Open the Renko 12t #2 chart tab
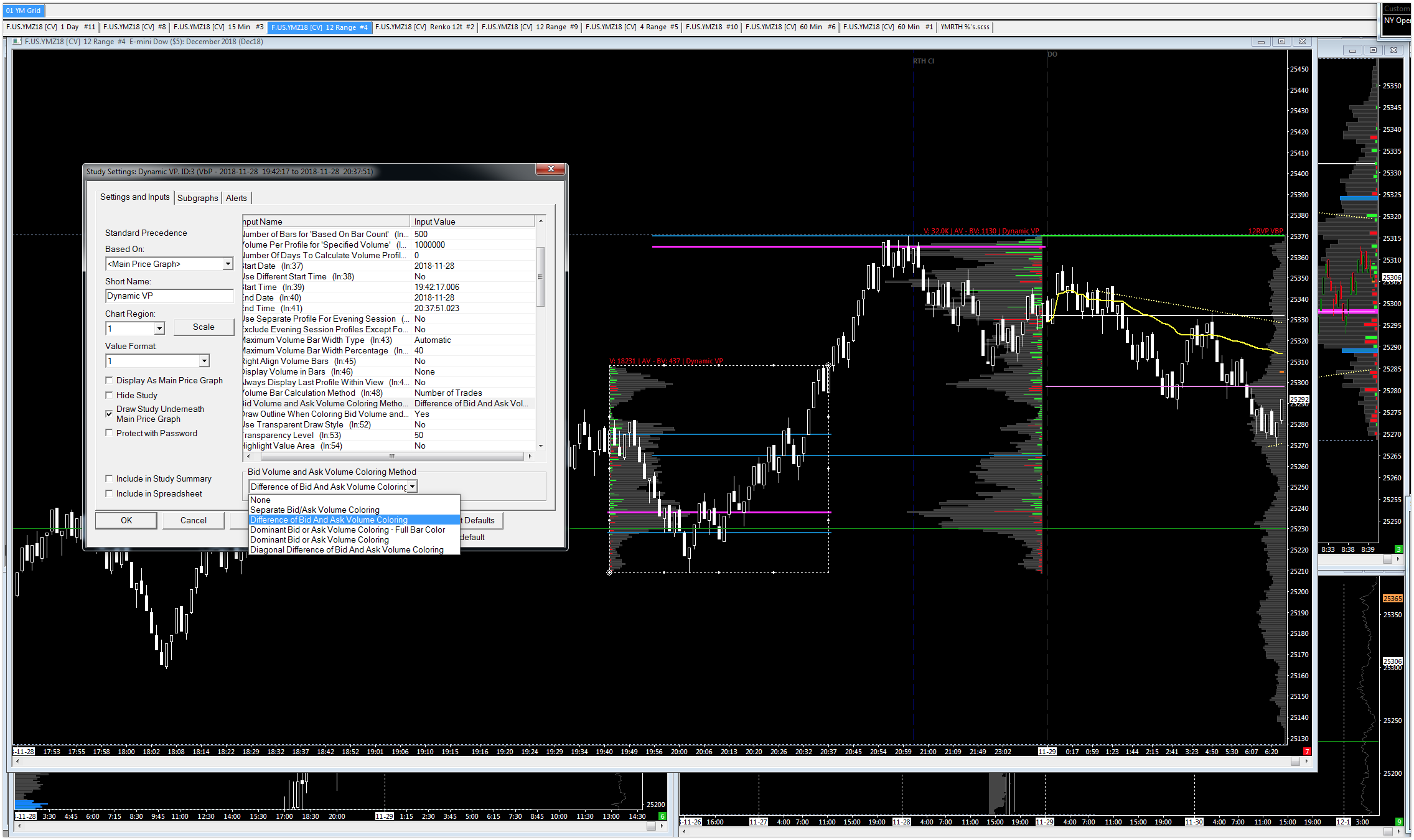Image resolution: width=1414 pixels, height=840 pixels. tap(424, 27)
